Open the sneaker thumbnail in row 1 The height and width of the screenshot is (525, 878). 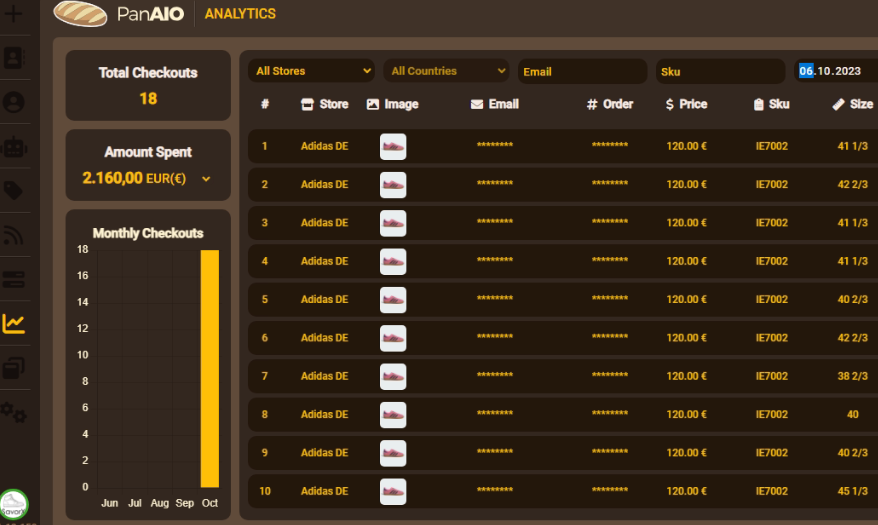tap(393, 147)
